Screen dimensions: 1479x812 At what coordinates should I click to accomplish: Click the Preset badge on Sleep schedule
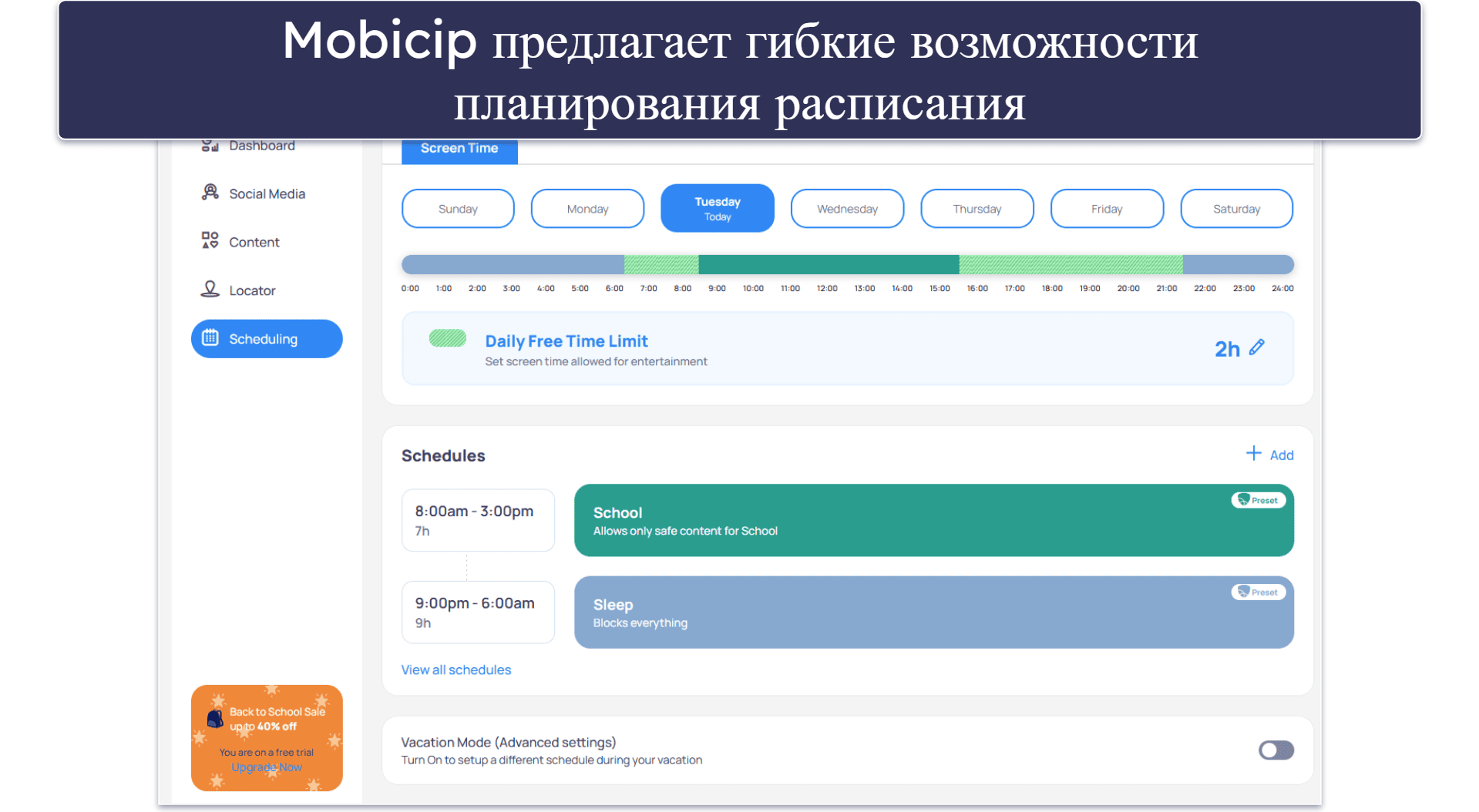(x=1258, y=592)
